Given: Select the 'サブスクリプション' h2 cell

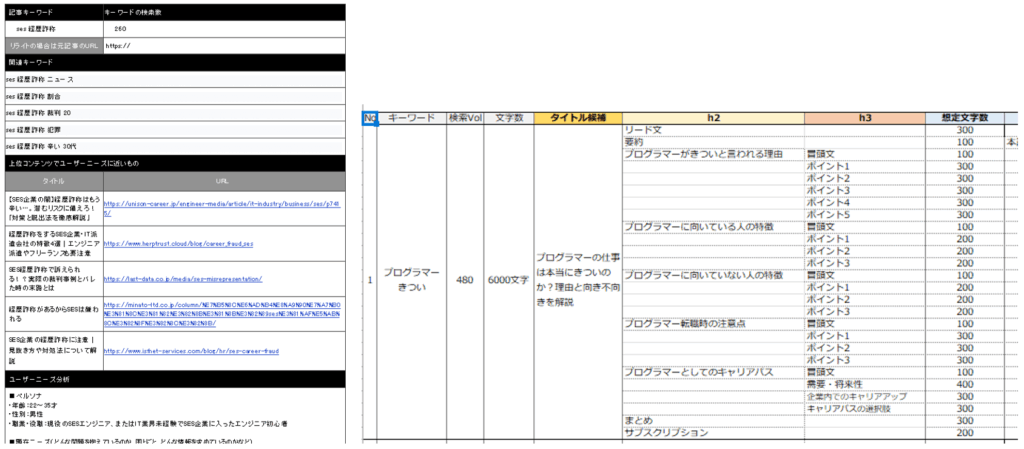Looking at the screenshot, I should 713,433.
